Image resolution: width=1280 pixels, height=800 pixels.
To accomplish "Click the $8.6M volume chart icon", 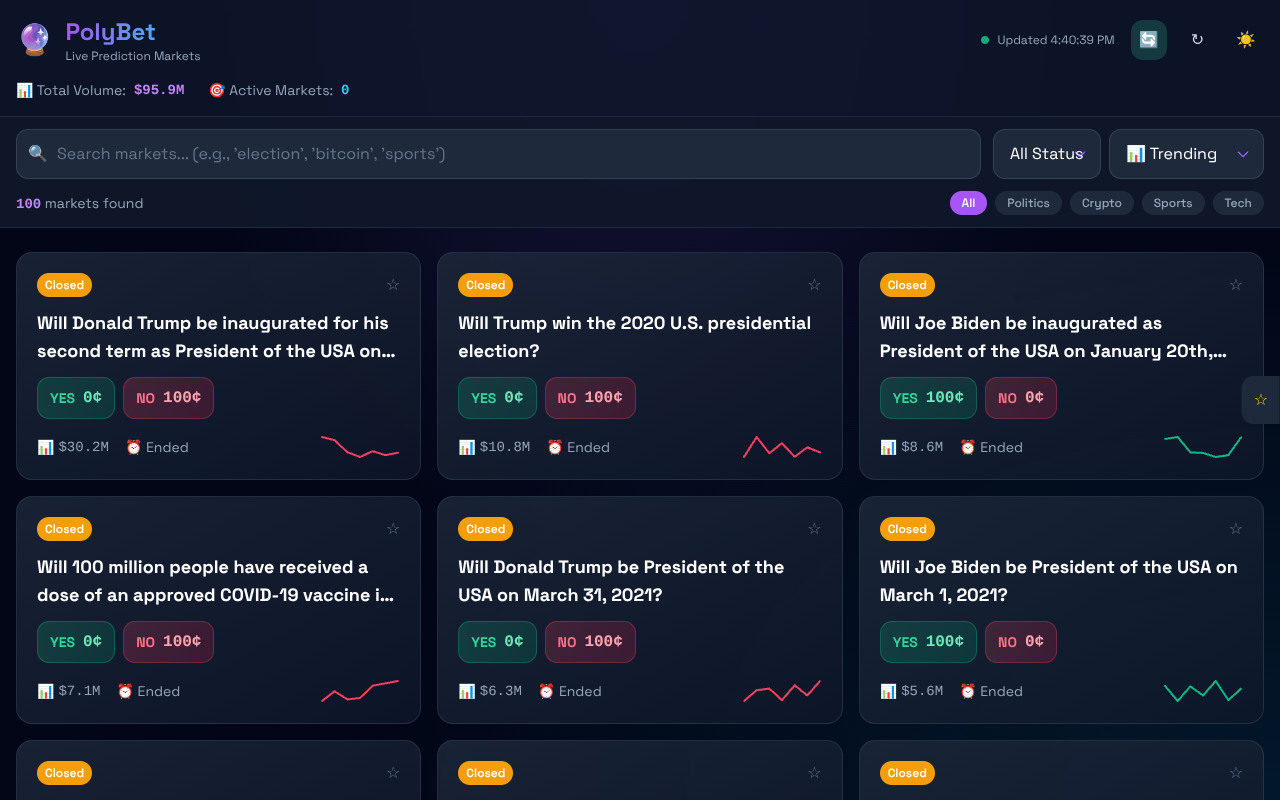I will pos(888,447).
